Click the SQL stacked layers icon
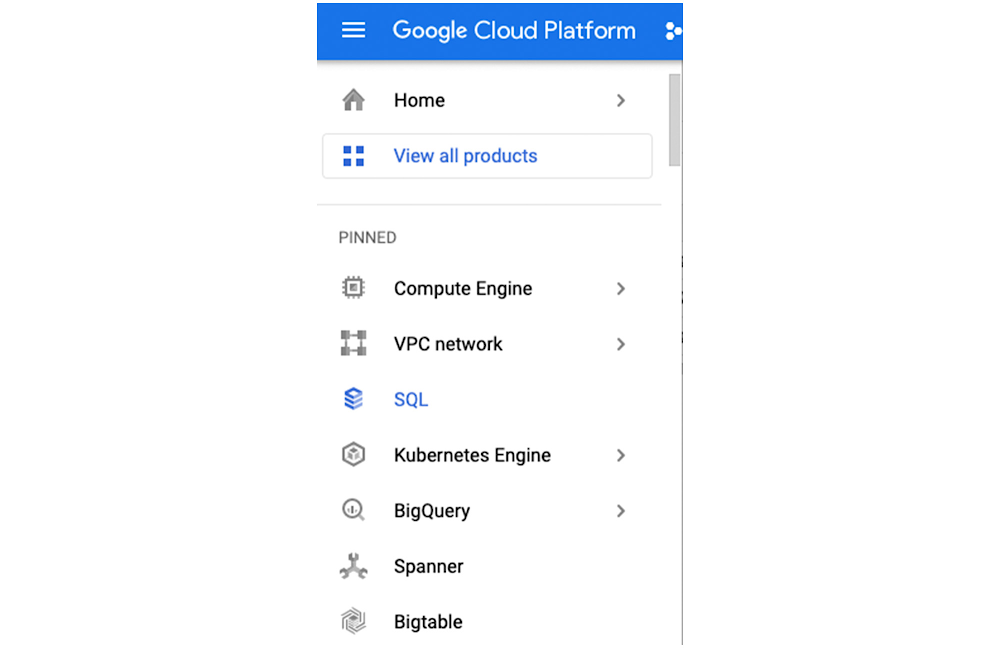This screenshot has height=648, width=1000. tap(353, 399)
